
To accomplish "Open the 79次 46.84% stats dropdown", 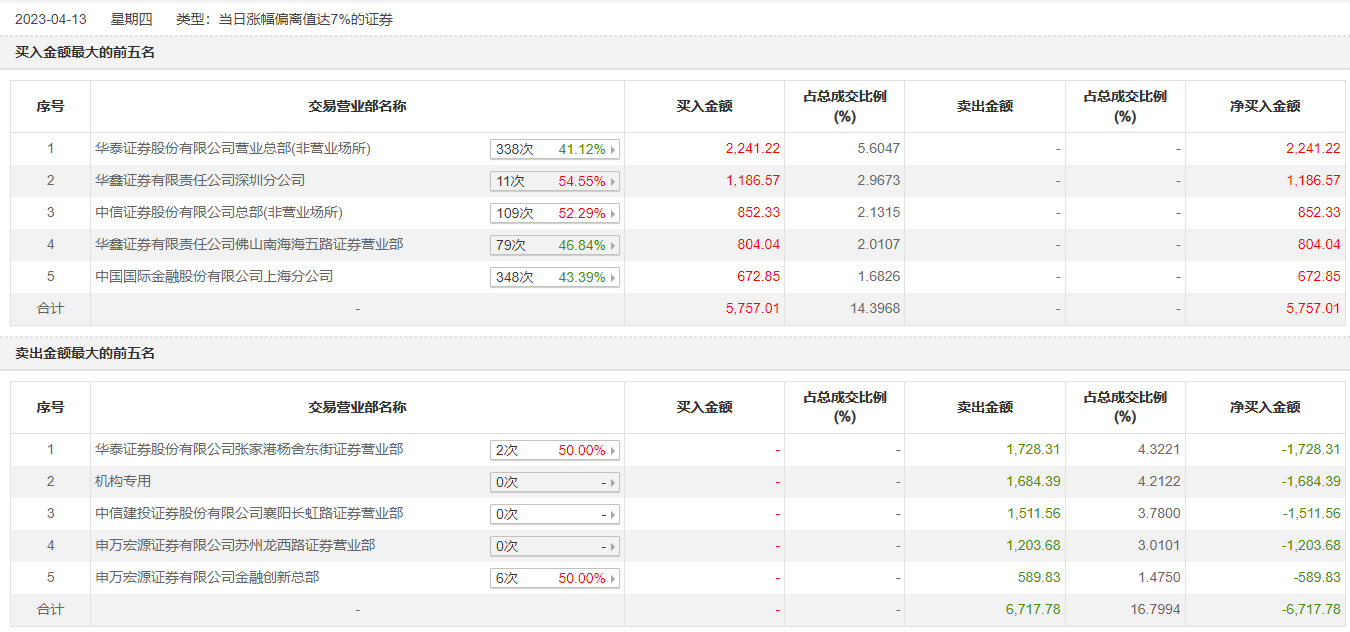I will pyautogui.click(x=555, y=245).
